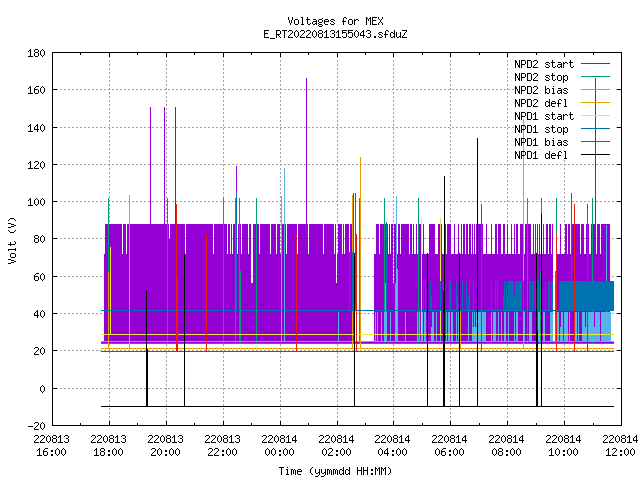Click the y-axis tick value 120

[x=36, y=165]
